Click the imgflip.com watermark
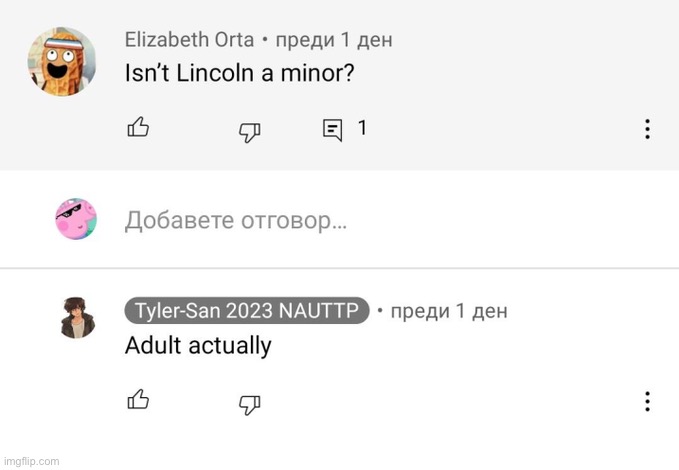The width and height of the screenshot is (679, 470). (31, 461)
